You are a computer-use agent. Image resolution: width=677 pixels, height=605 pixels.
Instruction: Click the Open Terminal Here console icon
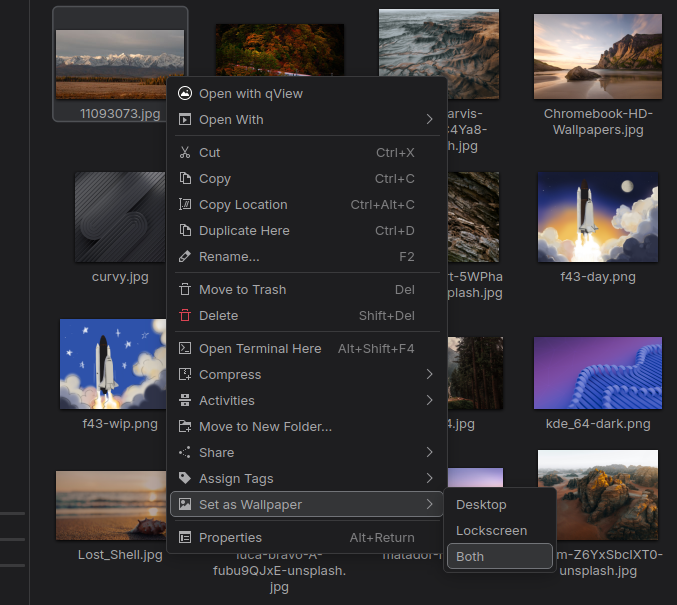185,348
